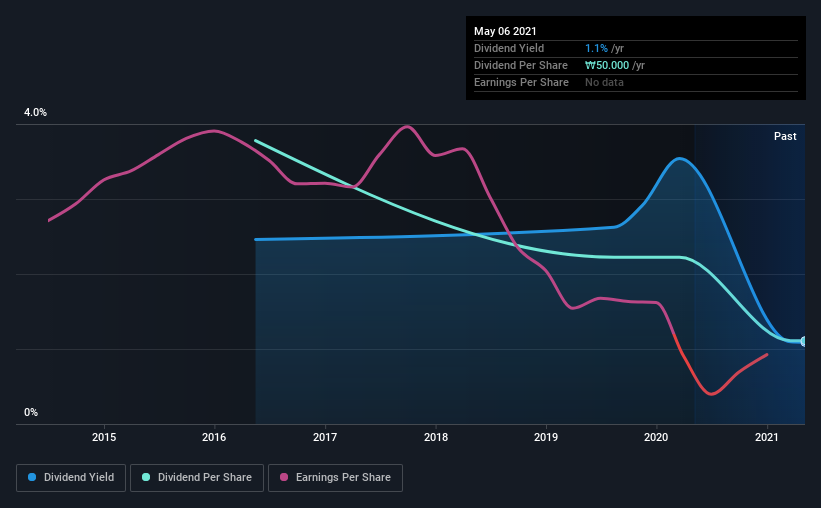Click the 2018 x-axis label

(x=436, y=437)
